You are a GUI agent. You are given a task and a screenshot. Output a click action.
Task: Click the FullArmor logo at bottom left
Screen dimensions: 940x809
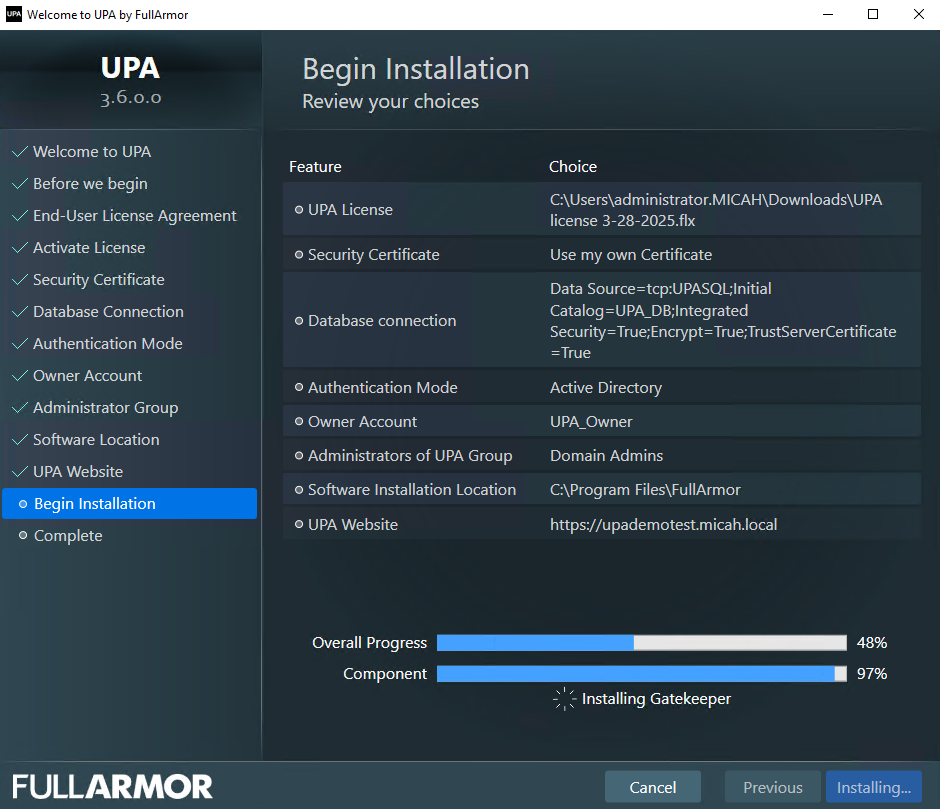tap(113, 786)
